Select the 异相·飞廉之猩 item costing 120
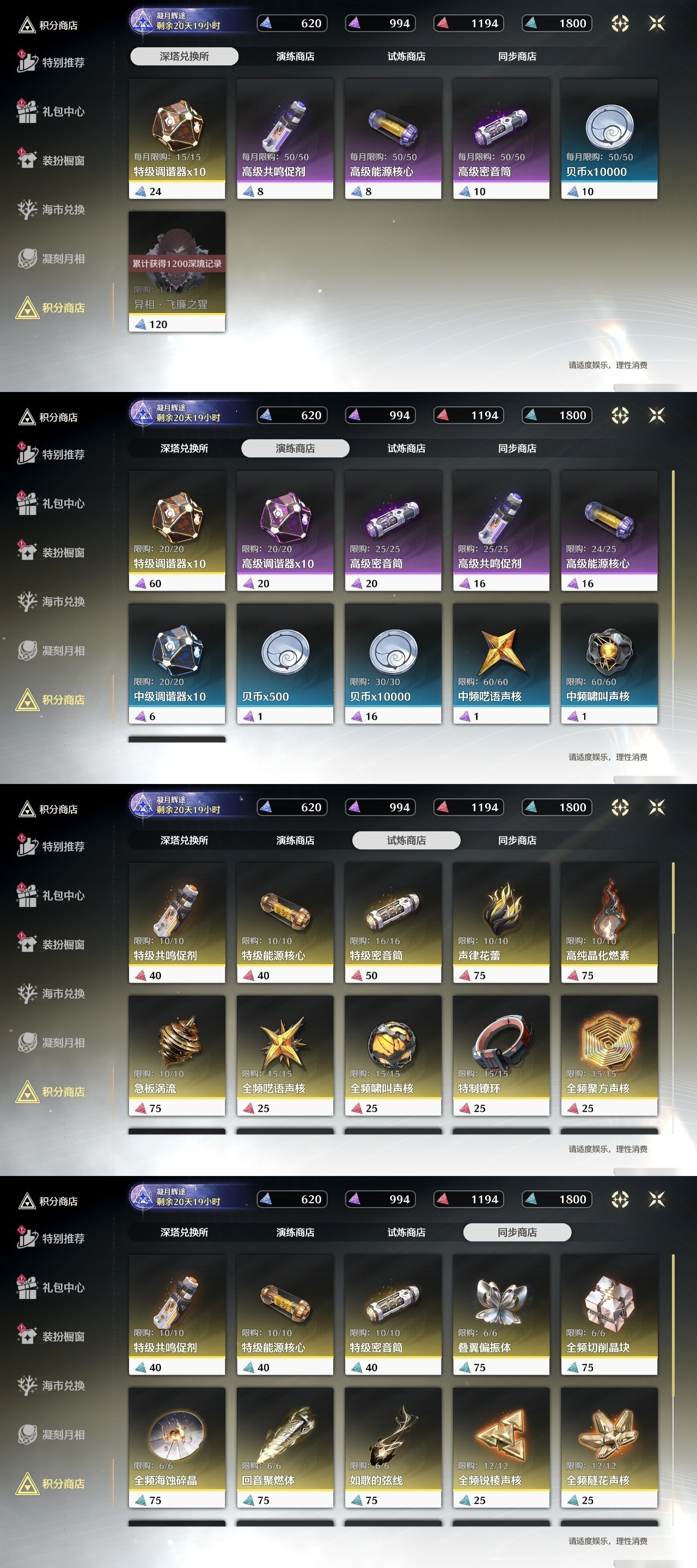The width and height of the screenshot is (697, 1568). [177, 272]
